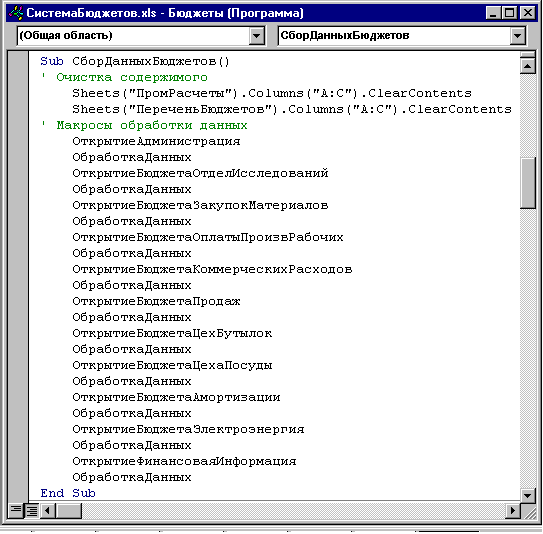543x534 pixels.
Task: Switch to Full Module View button
Action: [32, 510]
